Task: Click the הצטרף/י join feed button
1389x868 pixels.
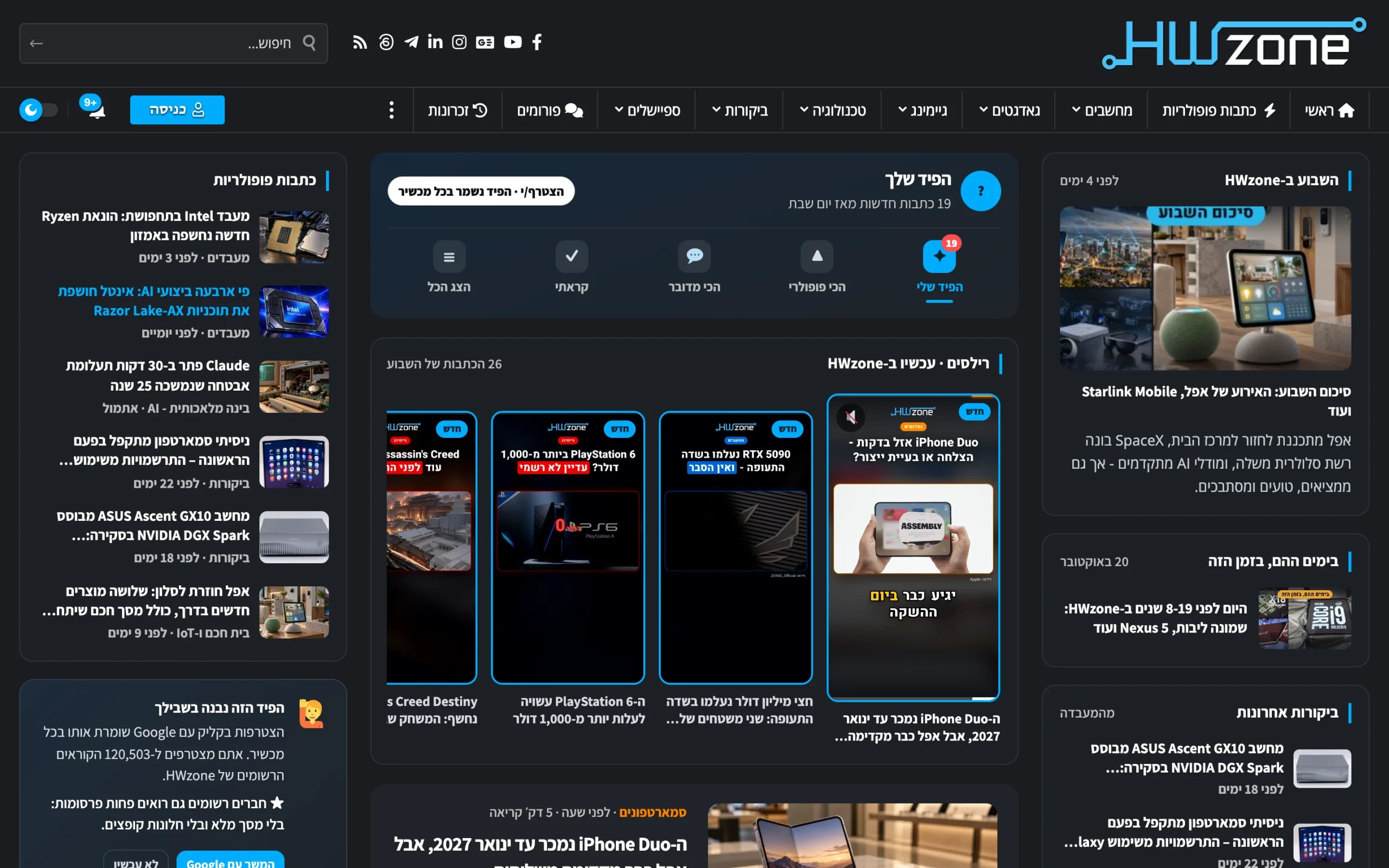Action: coord(481,191)
